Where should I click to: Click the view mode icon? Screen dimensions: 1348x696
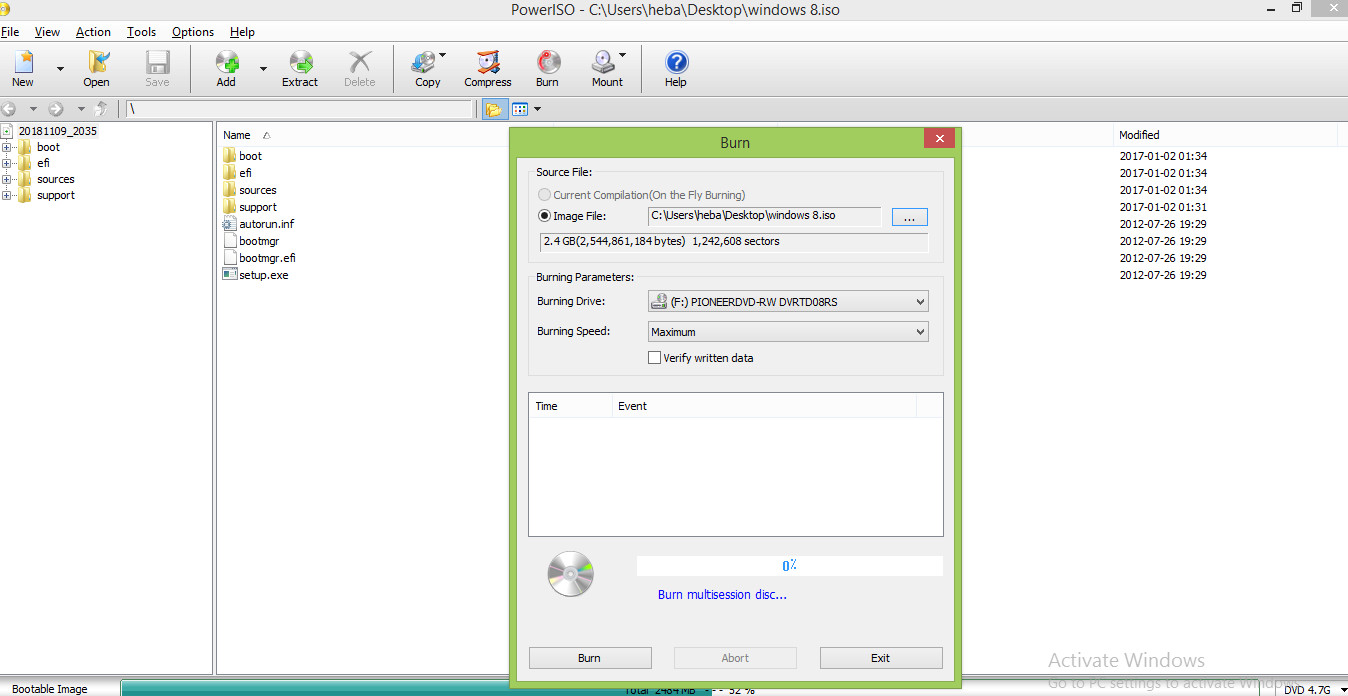point(520,109)
